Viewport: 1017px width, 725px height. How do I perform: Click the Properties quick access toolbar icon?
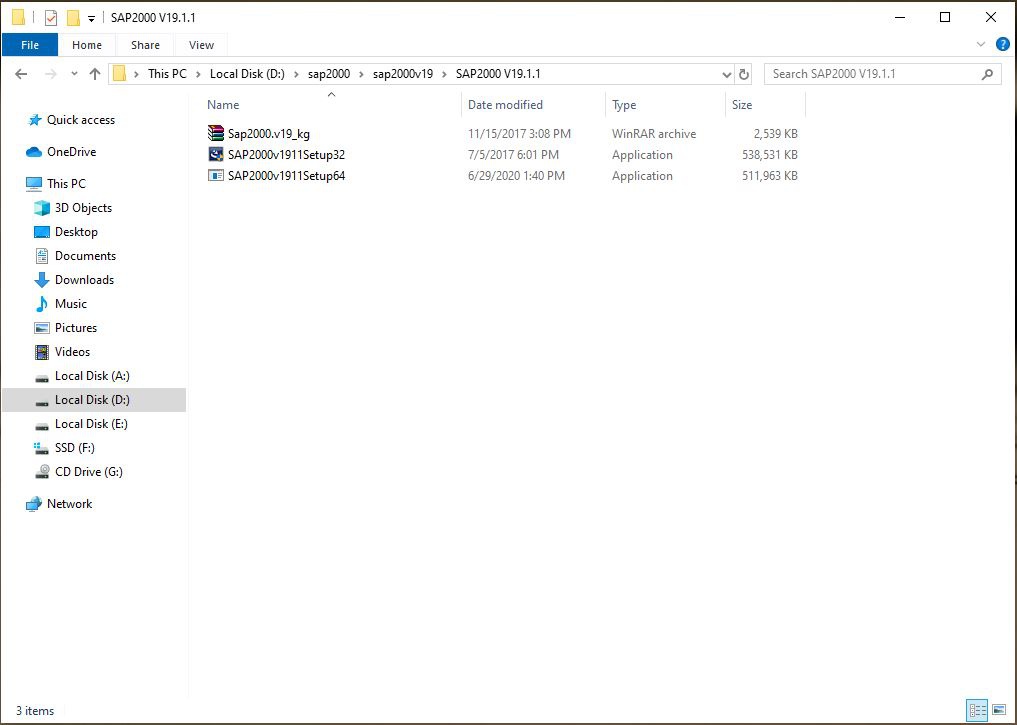tap(51, 18)
